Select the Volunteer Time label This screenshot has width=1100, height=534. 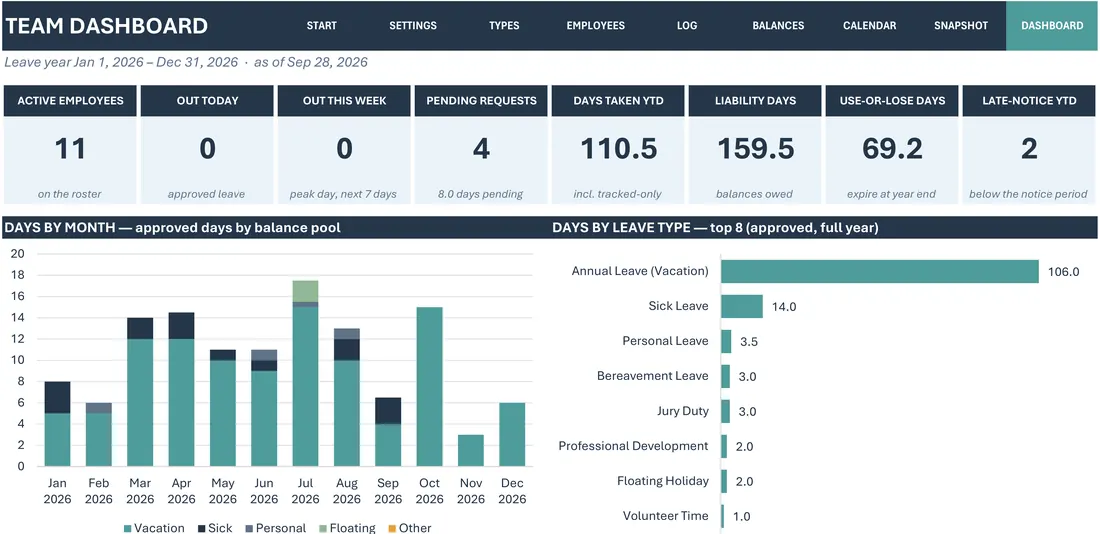[x=666, y=516]
